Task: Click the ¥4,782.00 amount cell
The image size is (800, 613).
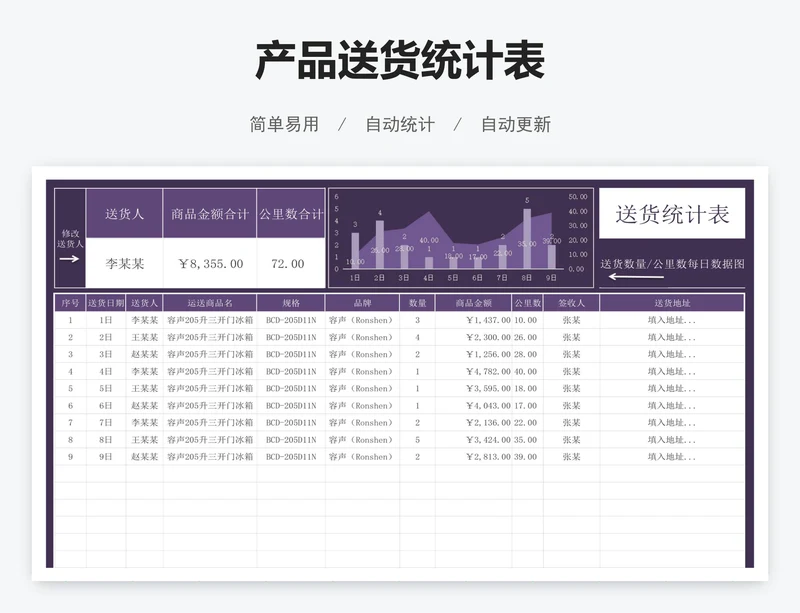Action: 473,372
